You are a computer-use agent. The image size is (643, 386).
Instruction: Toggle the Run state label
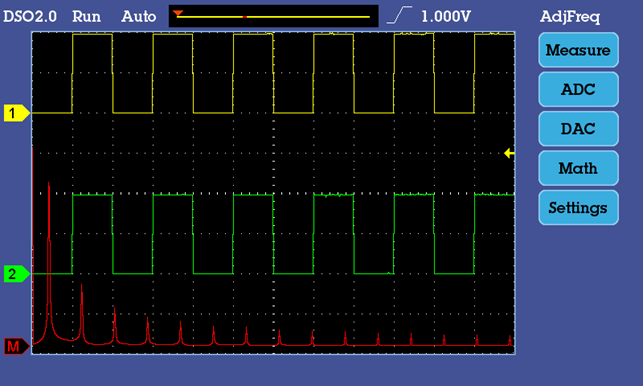pos(86,16)
